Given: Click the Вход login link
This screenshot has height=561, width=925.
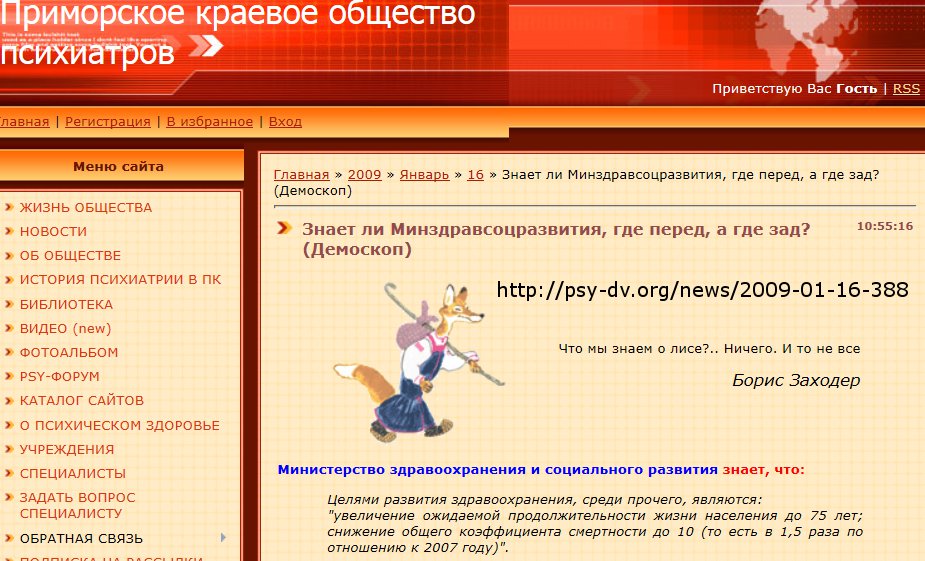Looking at the screenshot, I should point(285,122).
